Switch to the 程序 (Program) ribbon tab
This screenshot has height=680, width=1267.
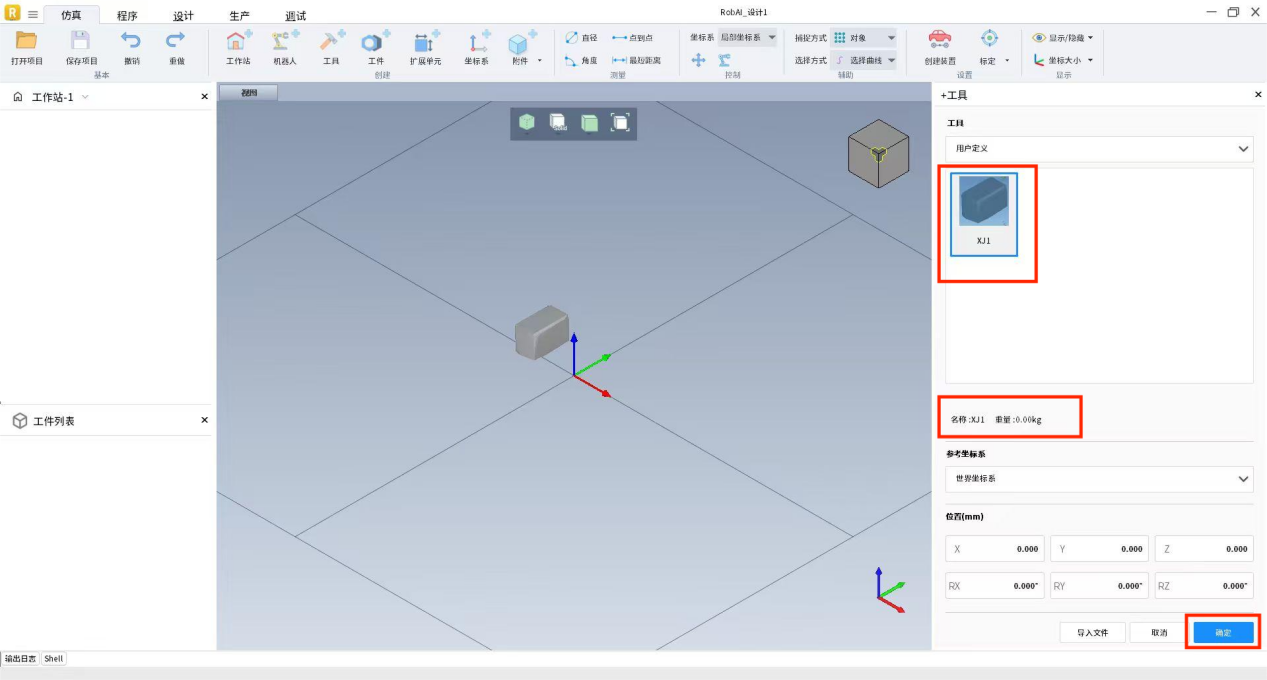coord(127,16)
